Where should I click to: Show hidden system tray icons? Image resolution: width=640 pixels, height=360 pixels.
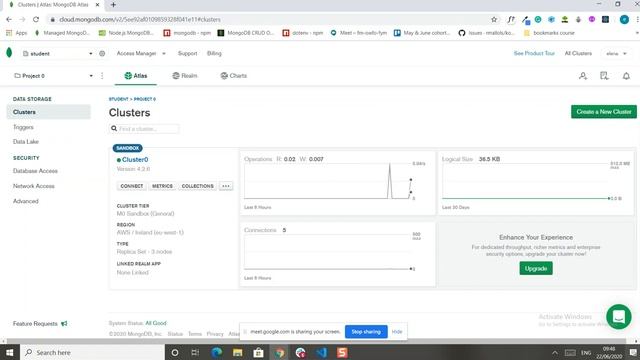click(x=555, y=353)
